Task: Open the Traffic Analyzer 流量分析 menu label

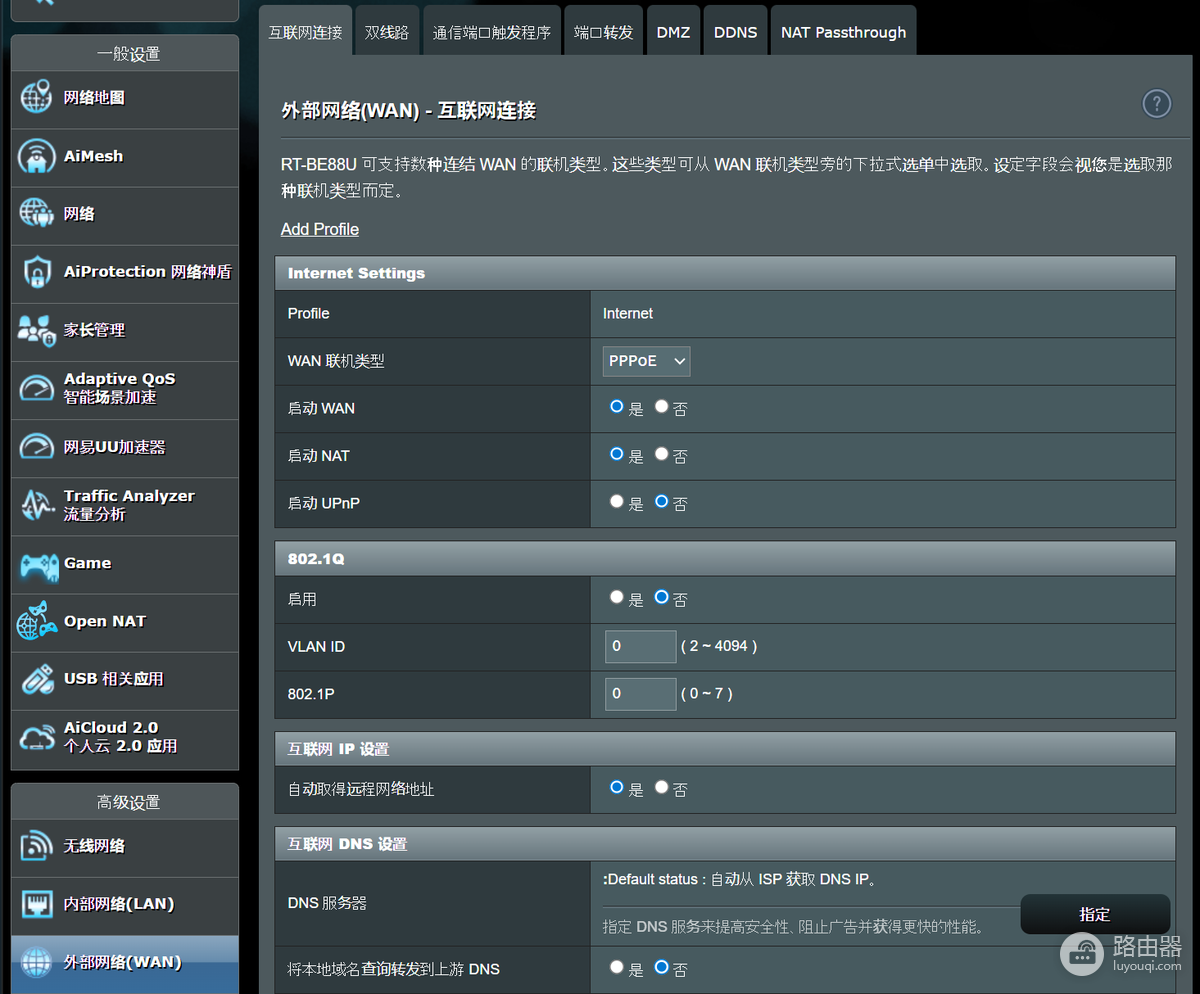Action: click(x=129, y=505)
